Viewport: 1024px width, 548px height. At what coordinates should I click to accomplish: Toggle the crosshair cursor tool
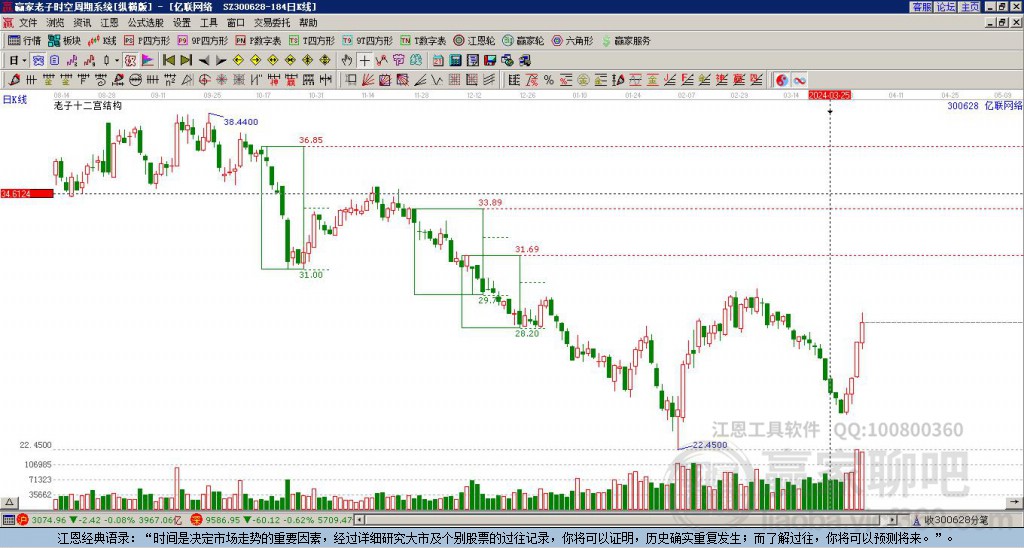coord(364,61)
